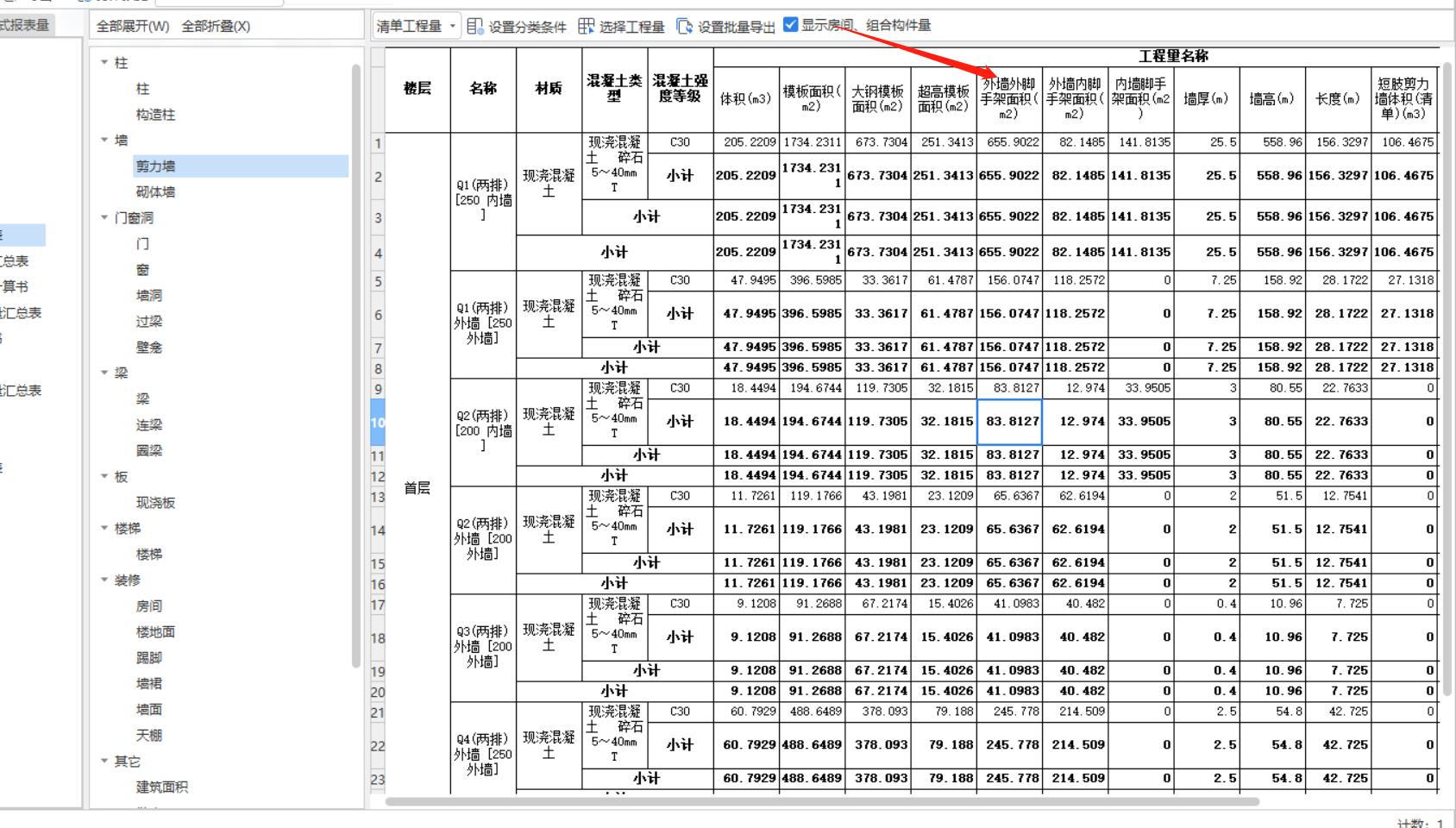Select 窗 under 门窗洞
This screenshot has height=828, width=1456.
pos(142,269)
